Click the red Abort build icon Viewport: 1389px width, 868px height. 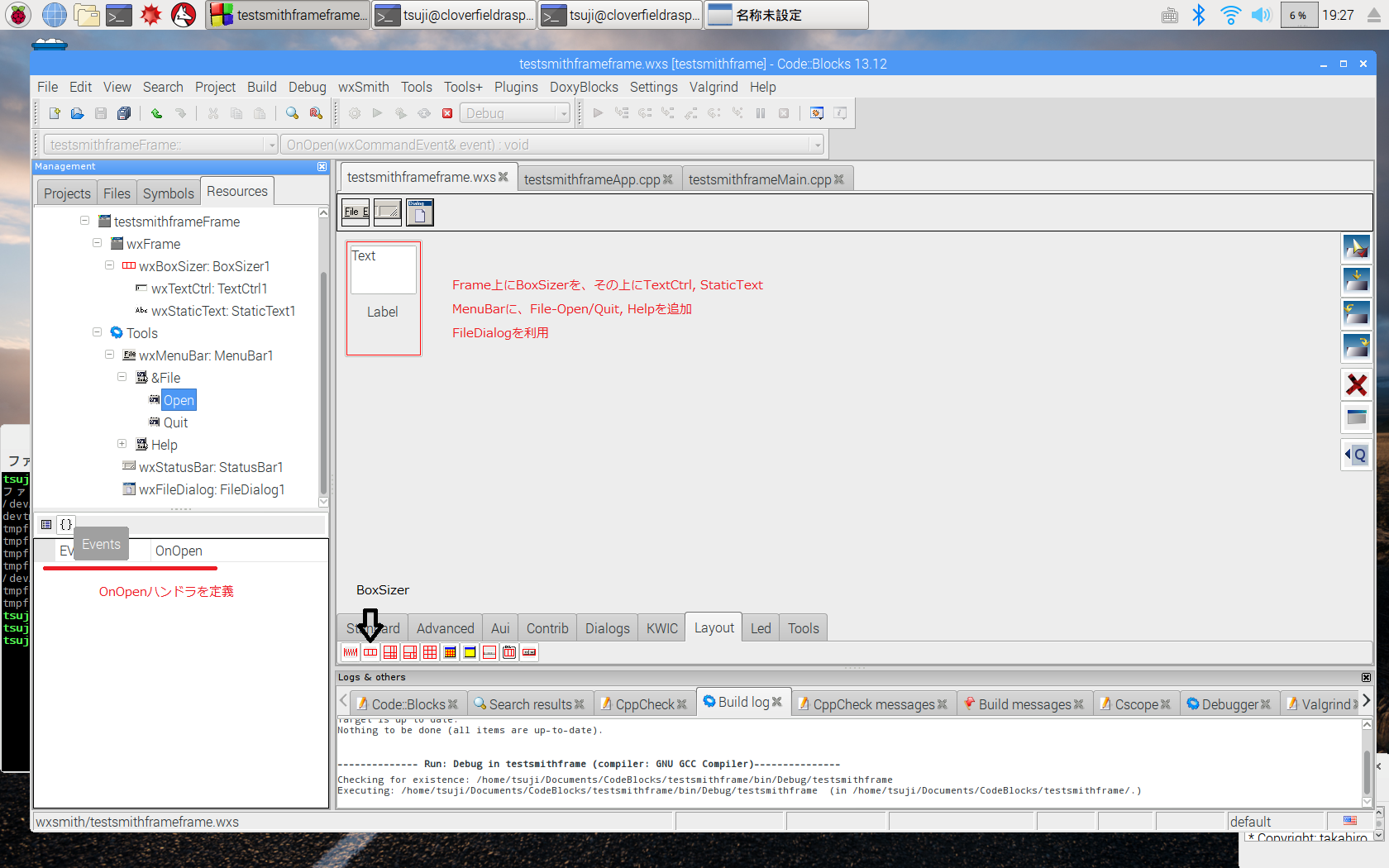[447, 113]
